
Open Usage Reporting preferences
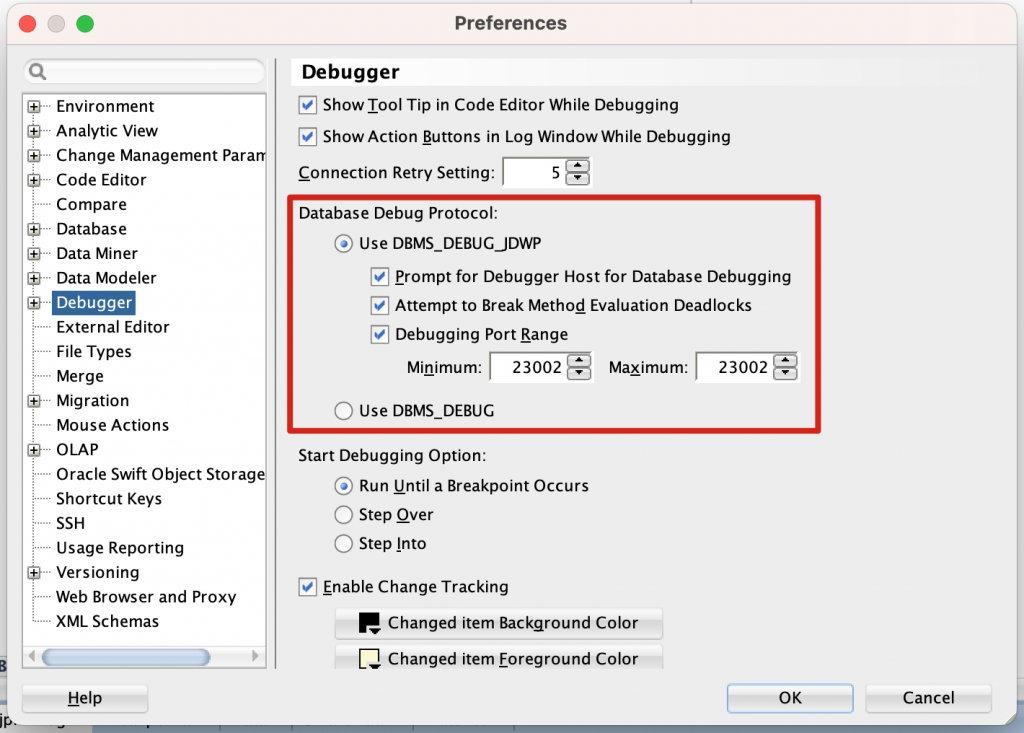click(x=120, y=548)
